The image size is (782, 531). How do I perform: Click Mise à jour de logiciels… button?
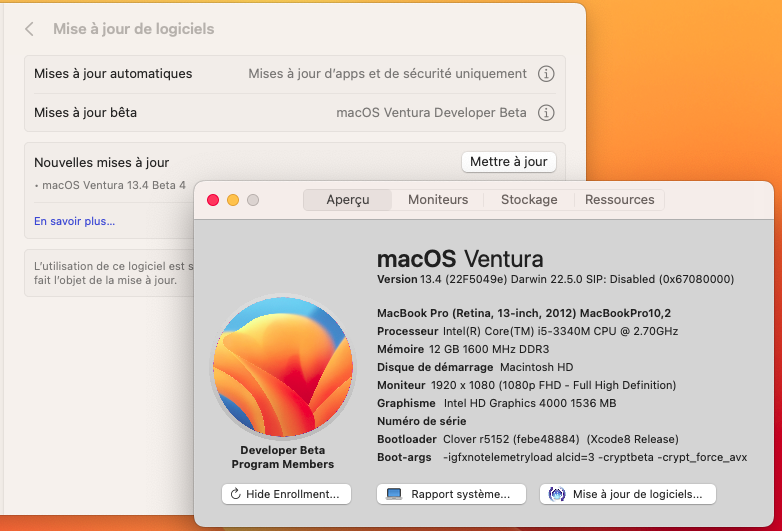[x=628, y=494]
